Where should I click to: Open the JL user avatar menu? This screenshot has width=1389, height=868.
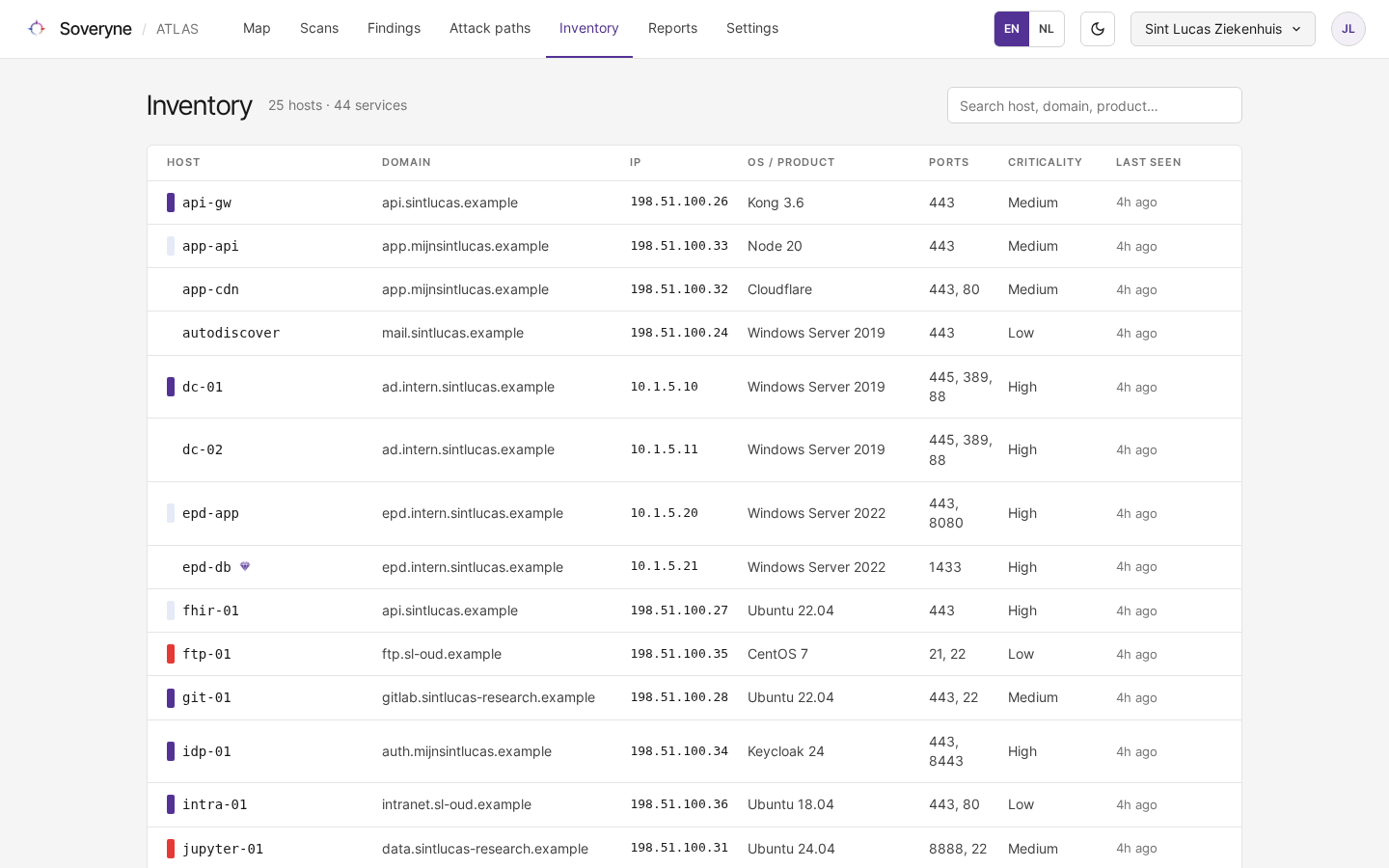tap(1348, 29)
